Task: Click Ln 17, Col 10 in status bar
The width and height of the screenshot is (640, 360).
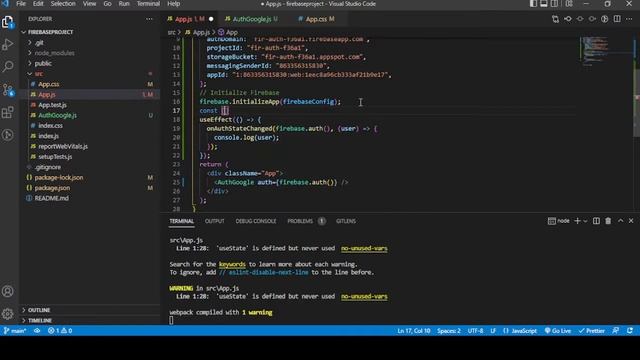Action: 413,331
